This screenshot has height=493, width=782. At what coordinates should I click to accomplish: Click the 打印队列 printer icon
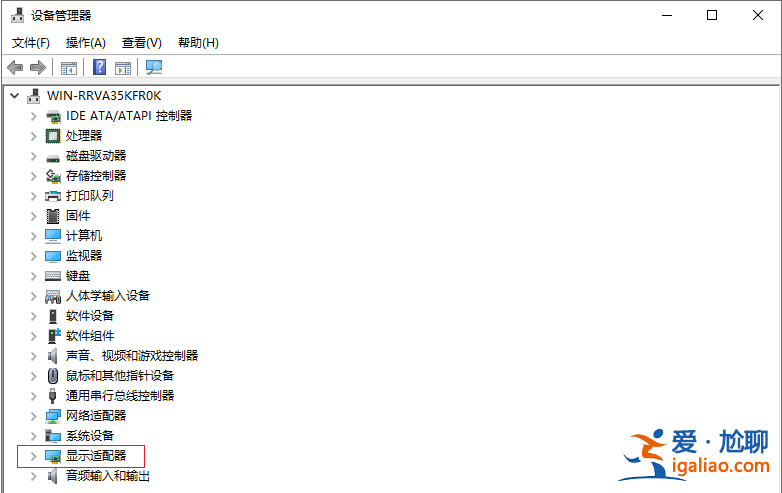(53, 196)
